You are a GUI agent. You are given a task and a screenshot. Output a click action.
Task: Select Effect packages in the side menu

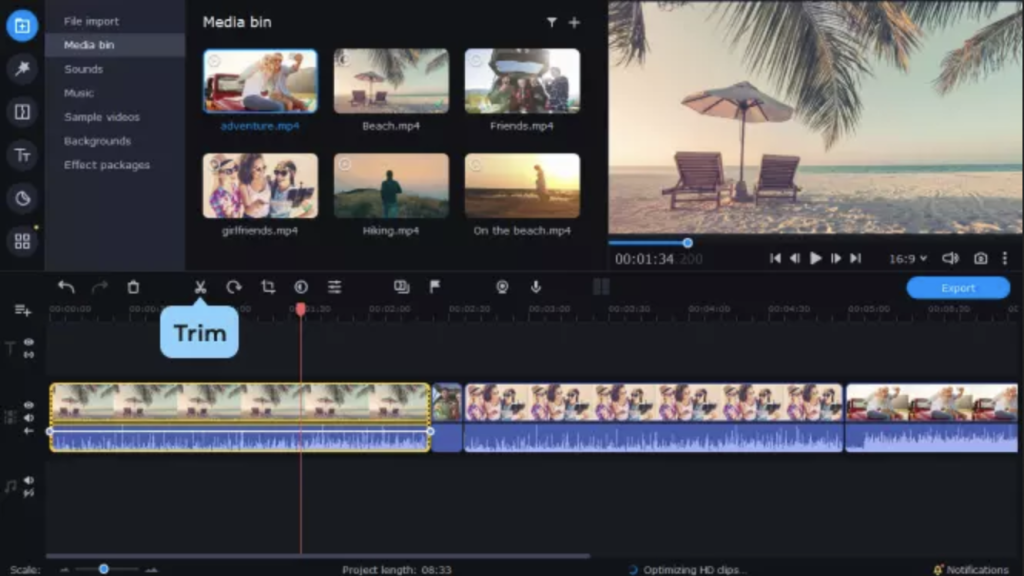107,165
